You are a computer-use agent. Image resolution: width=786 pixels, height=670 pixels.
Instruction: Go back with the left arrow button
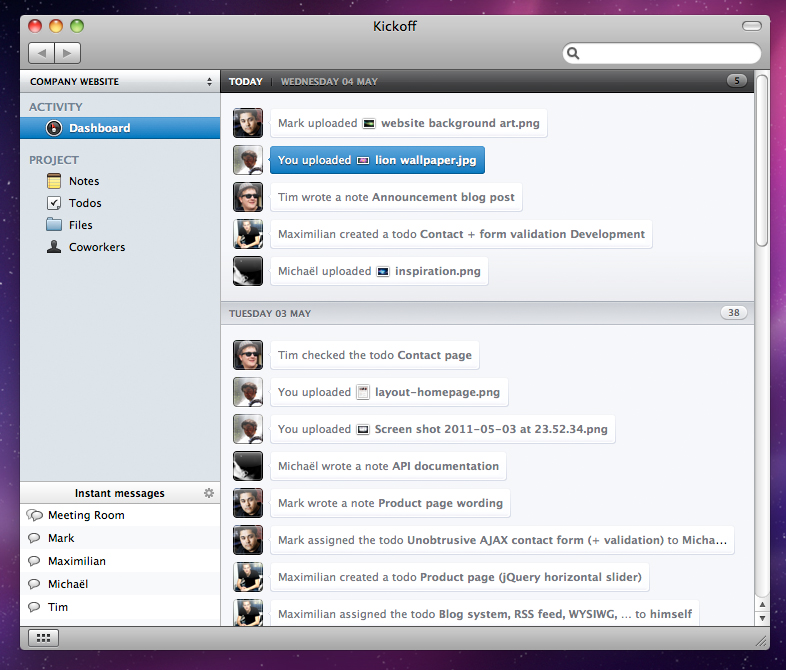tap(42, 53)
